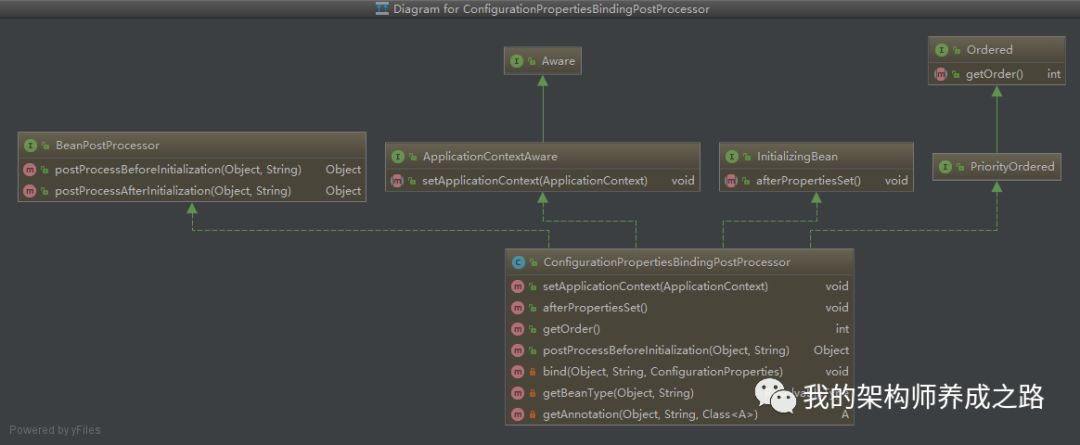The width and height of the screenshot is (1080, 445).
Task: Click the diagram icon in title bar
Action: pyautogui.click(x=382, y=9)
